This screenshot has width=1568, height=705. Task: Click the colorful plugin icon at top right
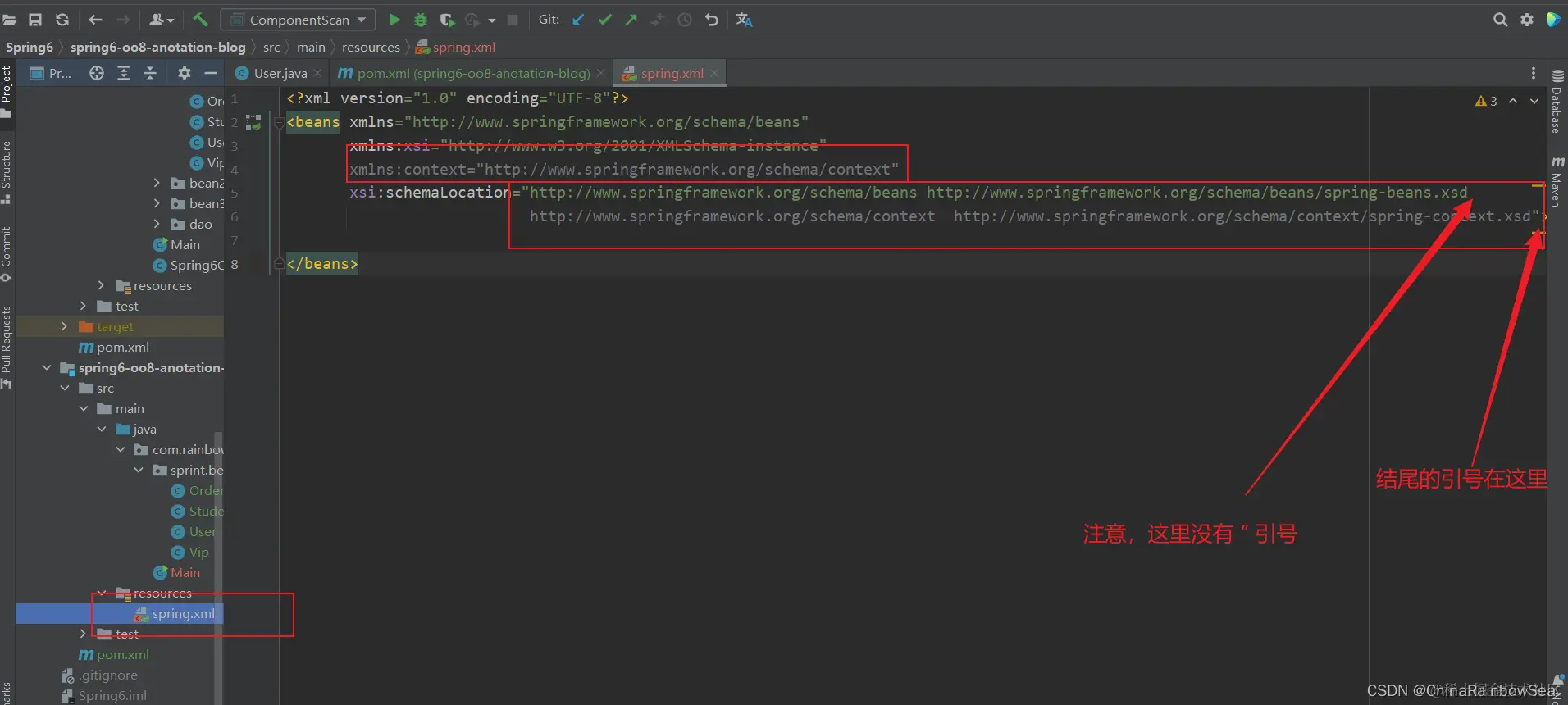tap(1552, 20)
